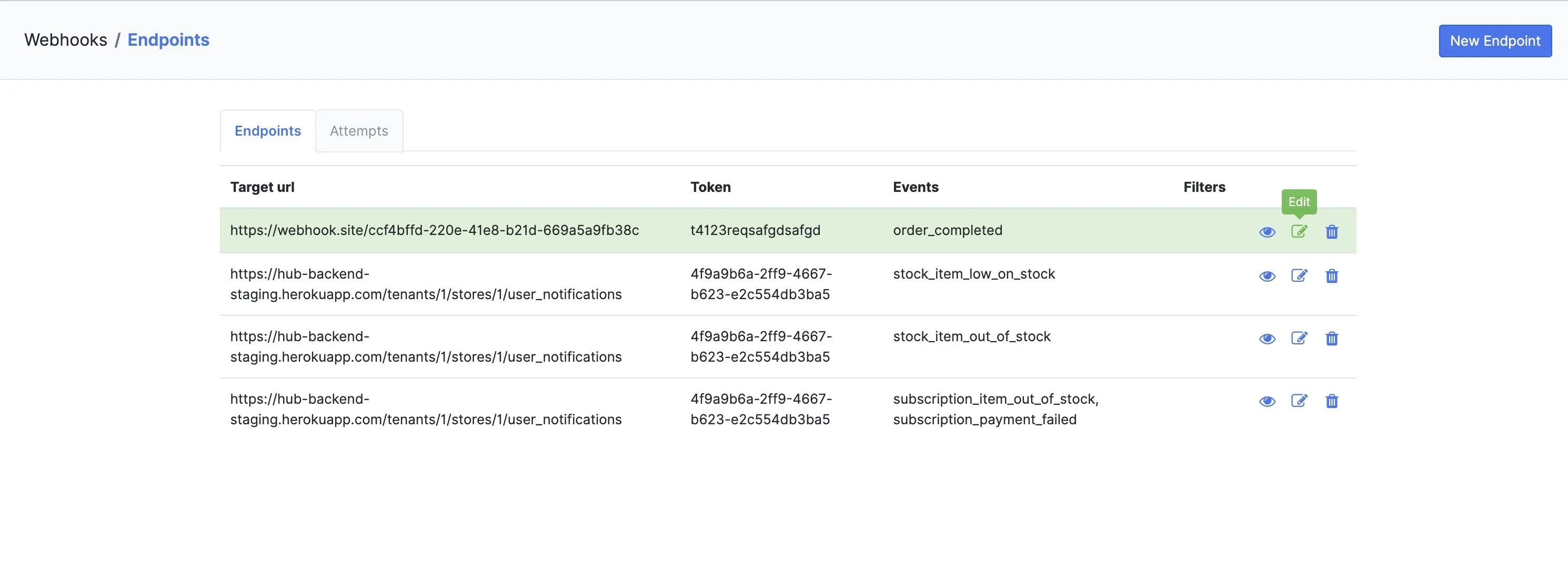Select token t4123reqsafgdsafgd
Viewport: 1568px width, 572px height.
click(x=756, y=231)
